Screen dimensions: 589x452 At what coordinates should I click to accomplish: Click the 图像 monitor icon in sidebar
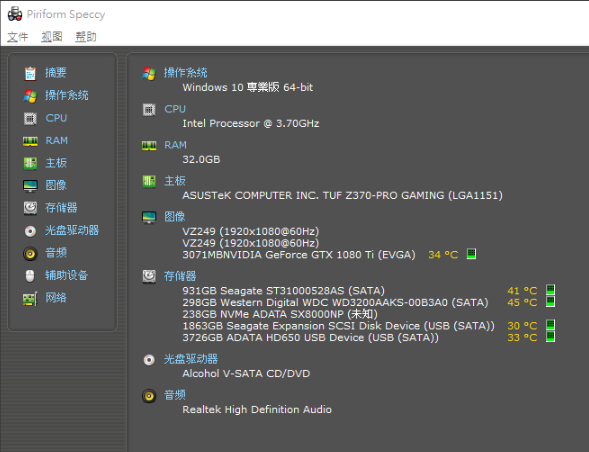point(30,186)
